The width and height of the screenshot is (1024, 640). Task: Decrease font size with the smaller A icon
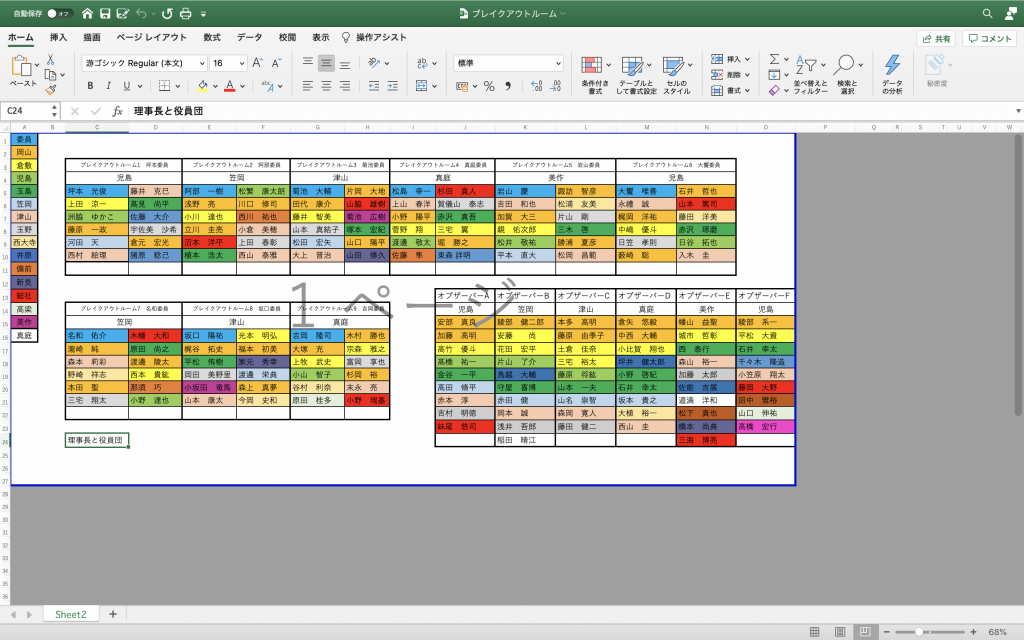pos(276,63)
